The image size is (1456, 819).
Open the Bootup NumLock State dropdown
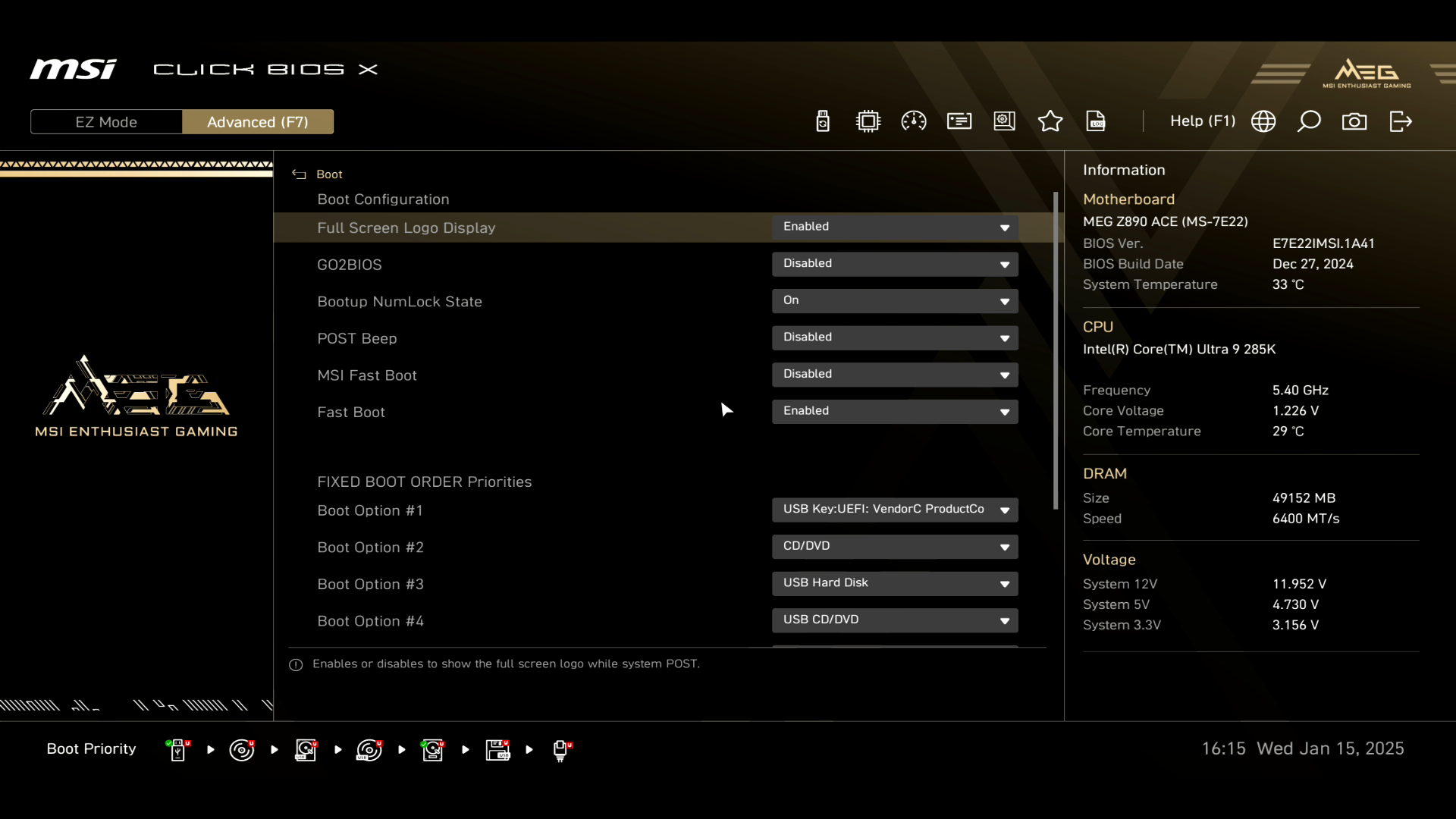point(895,301)
